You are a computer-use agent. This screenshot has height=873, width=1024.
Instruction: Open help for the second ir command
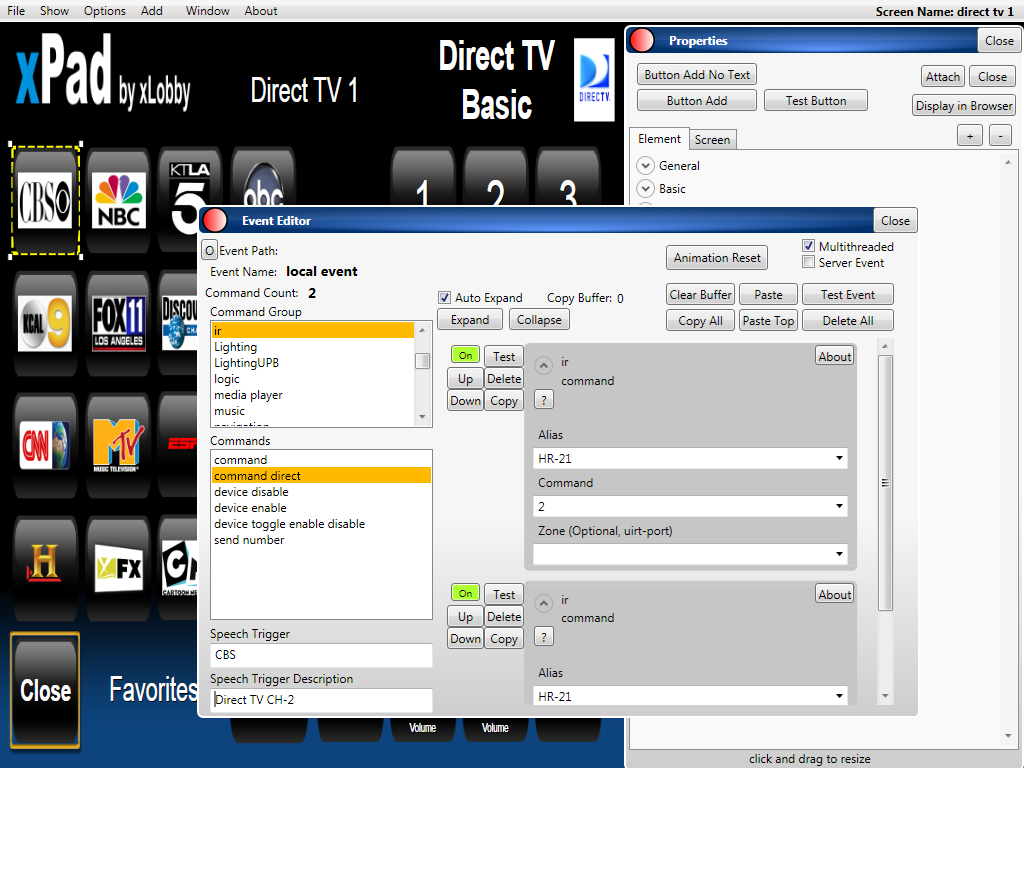pyautogui.click(x=543, y=637)
